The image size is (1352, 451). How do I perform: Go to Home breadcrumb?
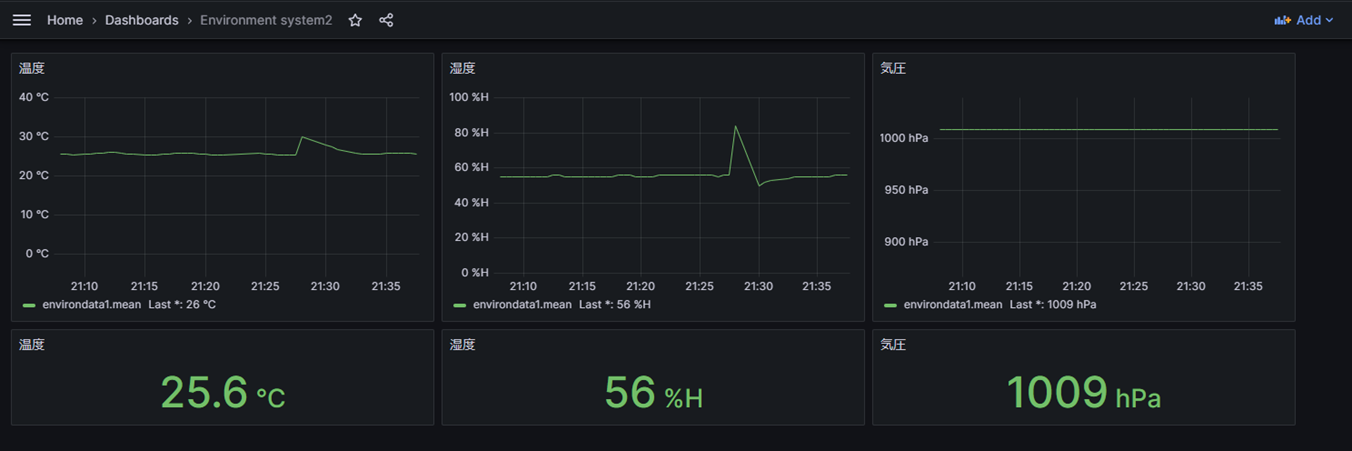pyautogui.click(x=65, y=20)
